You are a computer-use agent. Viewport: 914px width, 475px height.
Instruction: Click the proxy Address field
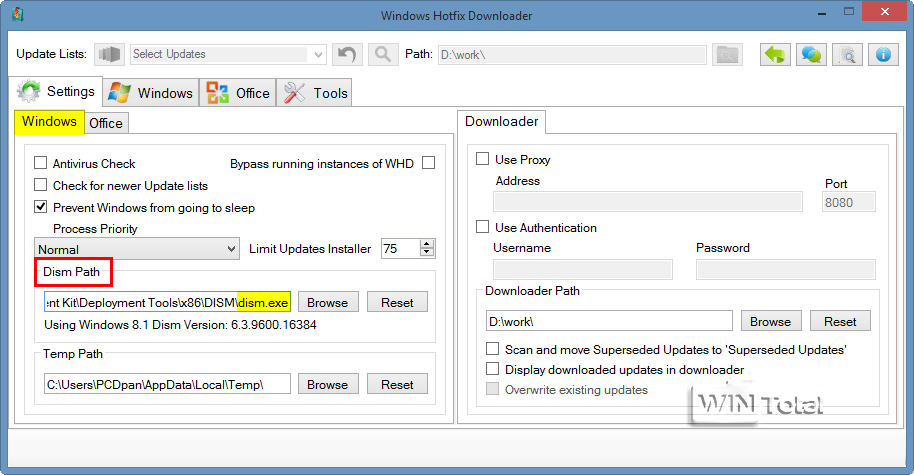click(648, 202)
